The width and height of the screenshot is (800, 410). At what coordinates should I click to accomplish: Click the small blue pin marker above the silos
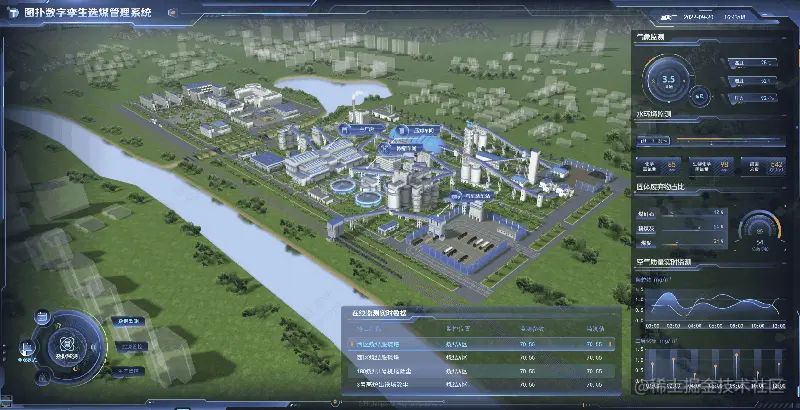coord(469,123)
